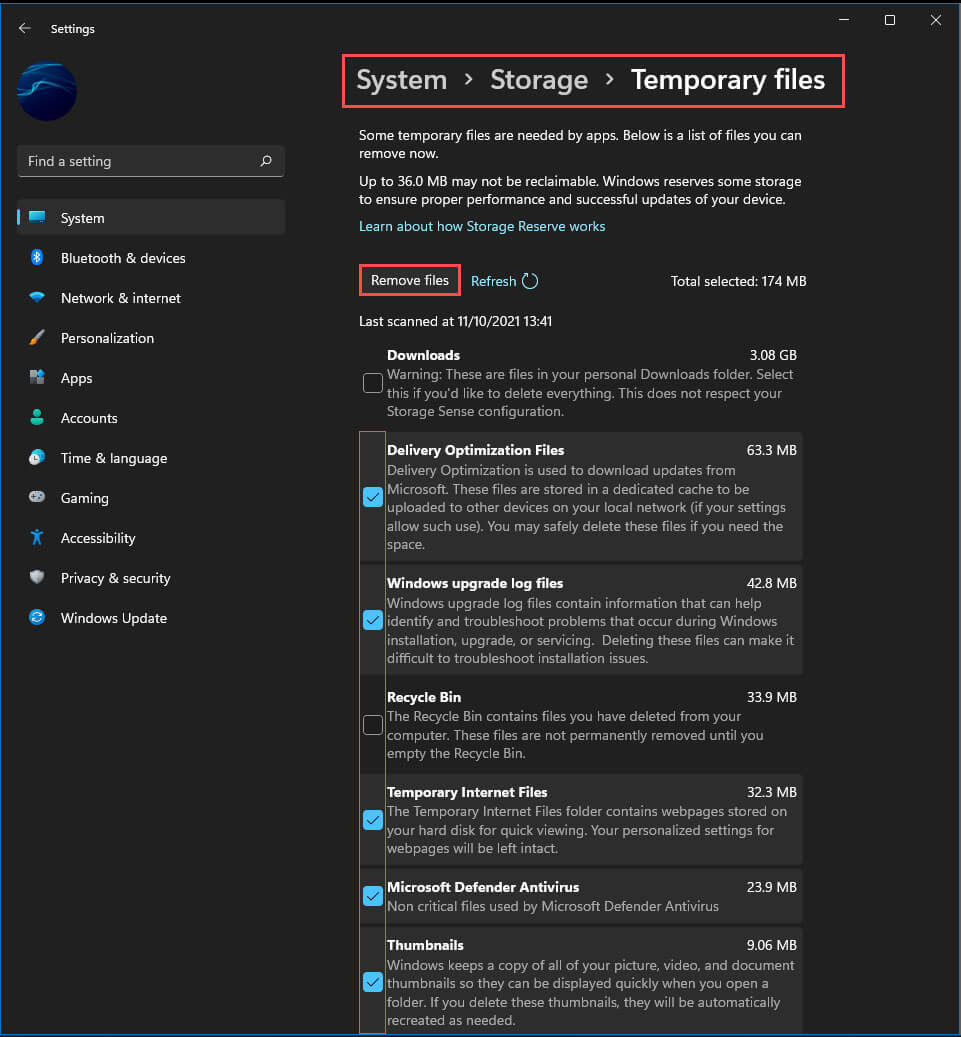Click the search magnifier icon

[x=266, y=161]
